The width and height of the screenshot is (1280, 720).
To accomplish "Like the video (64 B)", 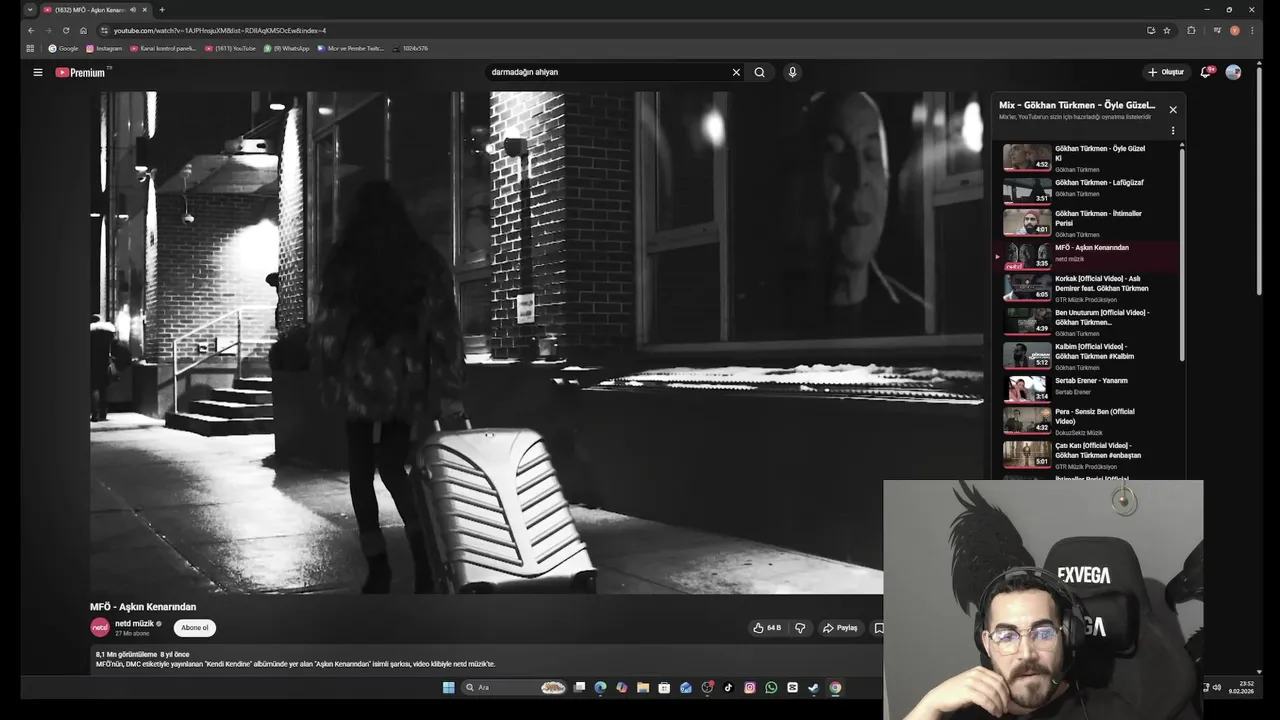I will click(767, 628).
